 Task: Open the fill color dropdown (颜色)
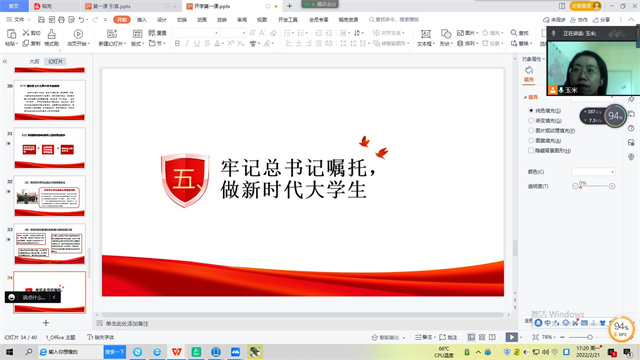[x=593, y=172]
